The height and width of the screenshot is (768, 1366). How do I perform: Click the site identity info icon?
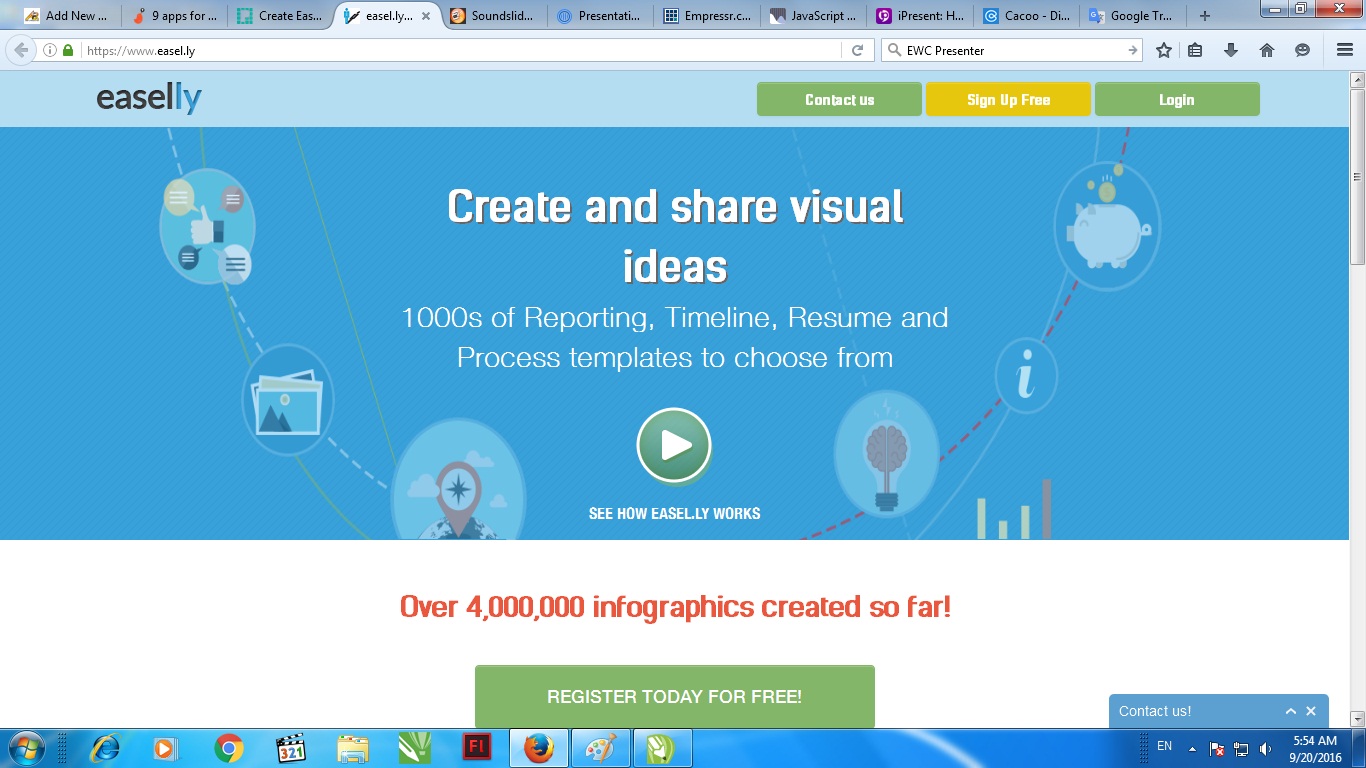click(50, 50)
